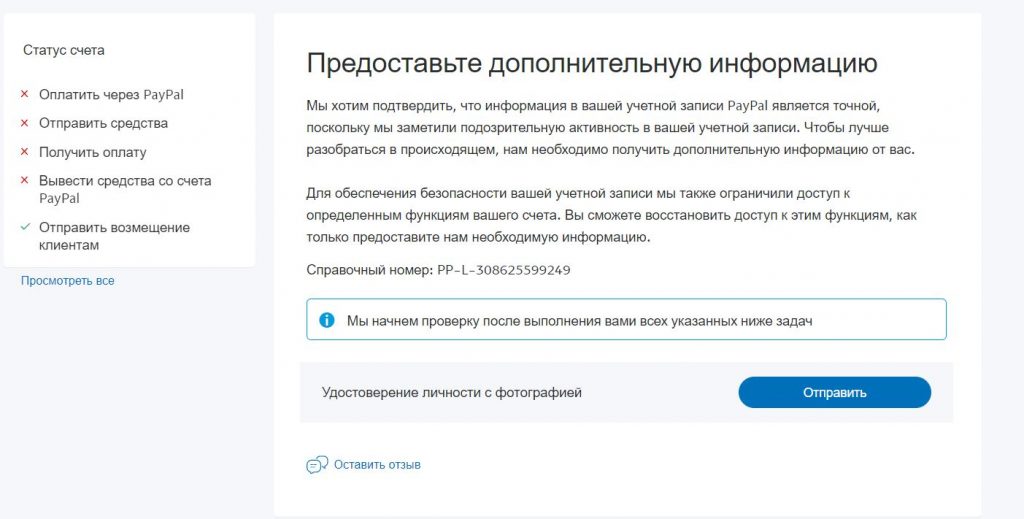Click the notice about starting the review
1024x519 pixels.
tap(626, 319)
